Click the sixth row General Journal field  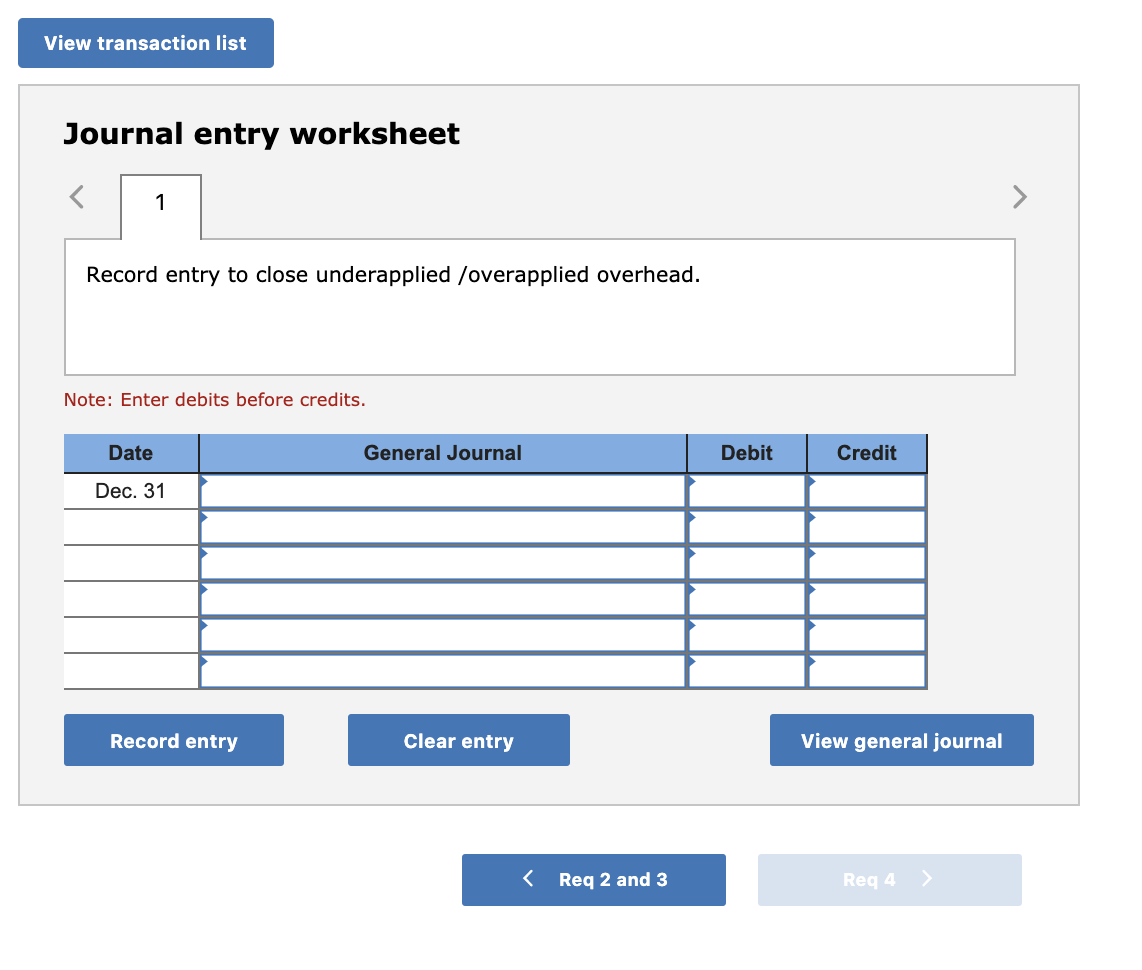coord(443,671)
